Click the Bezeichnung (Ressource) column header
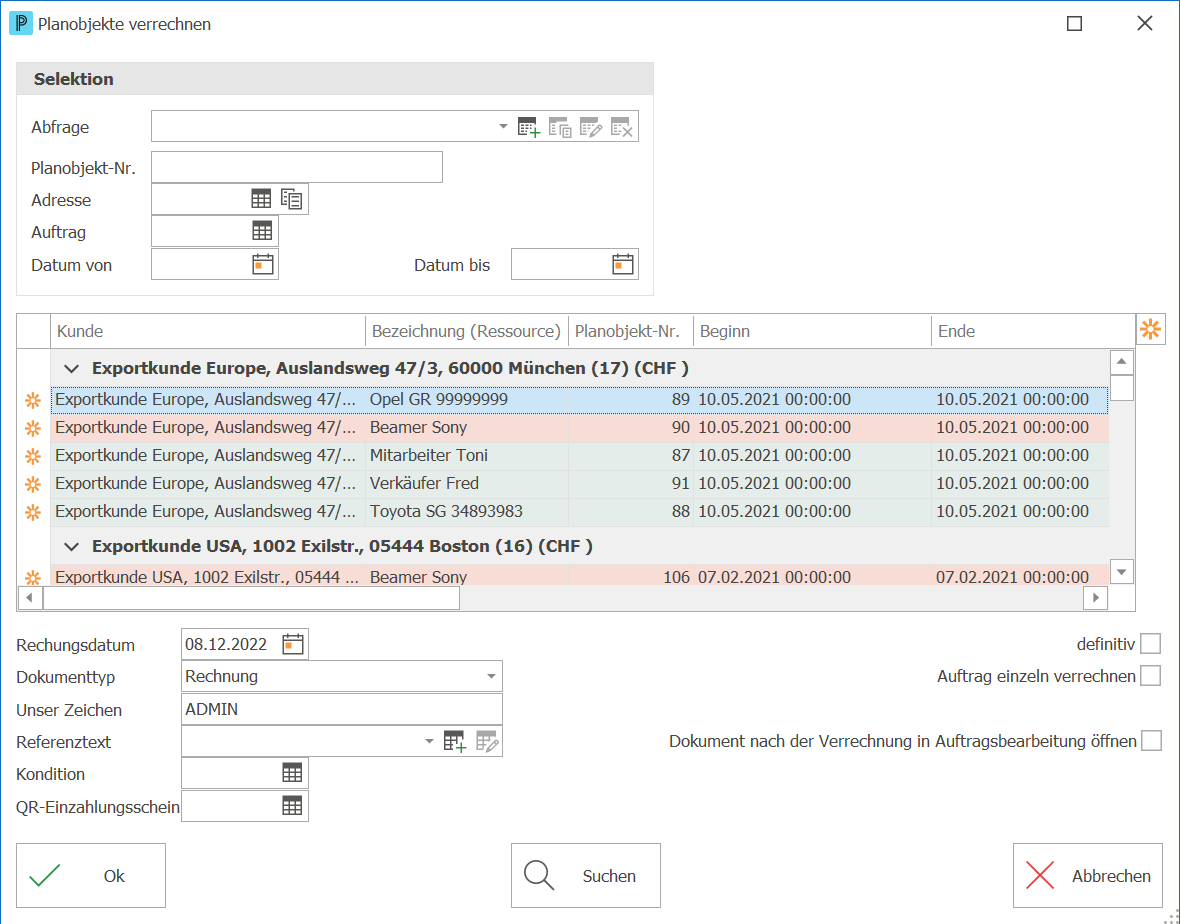The height and width of the screenshot is (924, 1180). (467, 331)
